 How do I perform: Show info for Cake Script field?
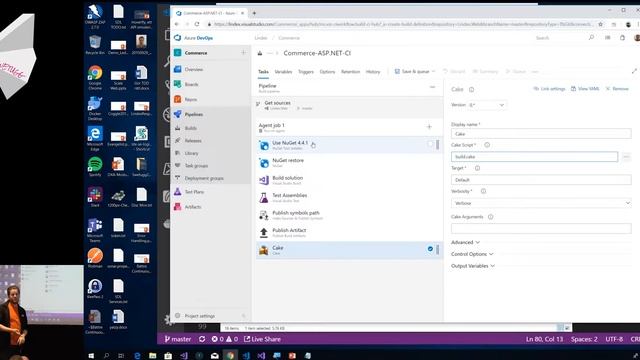[487, 145]
